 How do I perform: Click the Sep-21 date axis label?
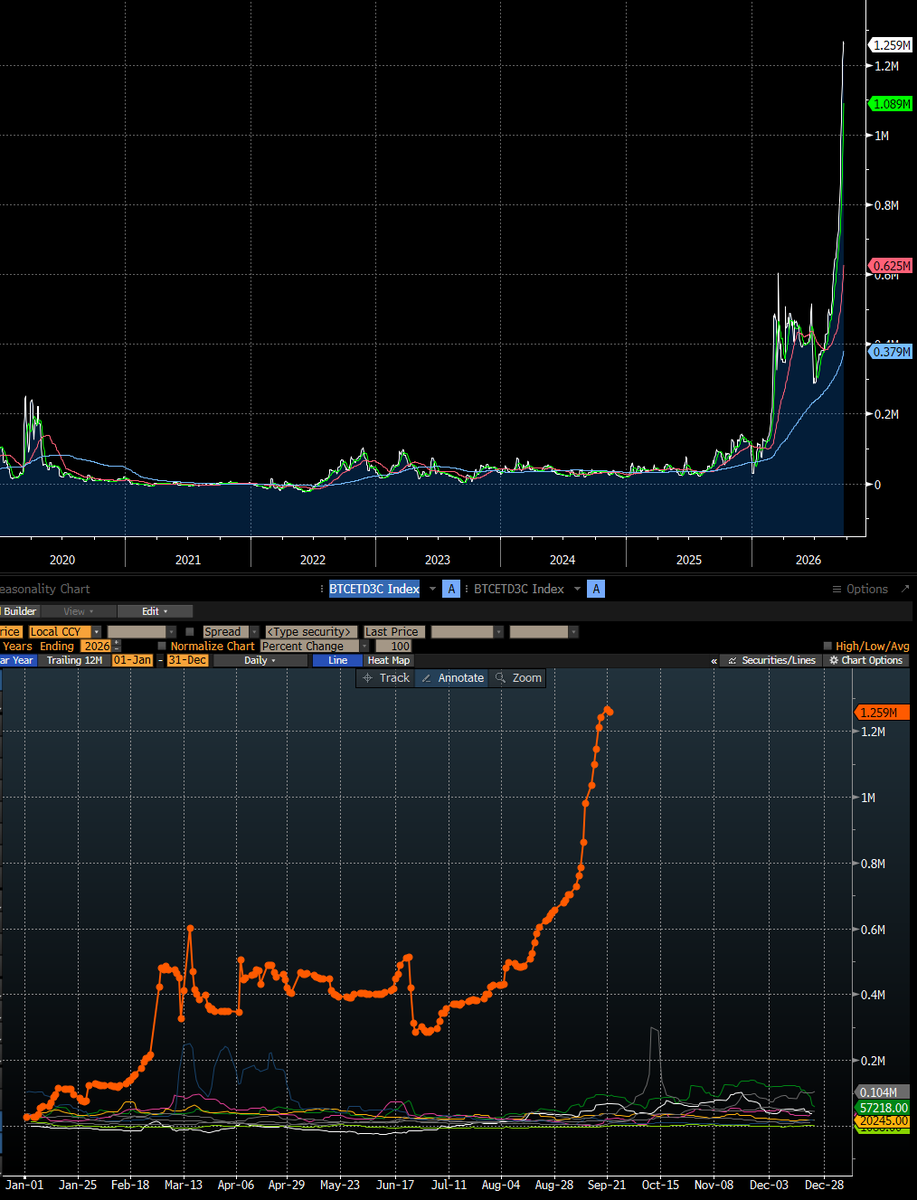point(607,1184)
